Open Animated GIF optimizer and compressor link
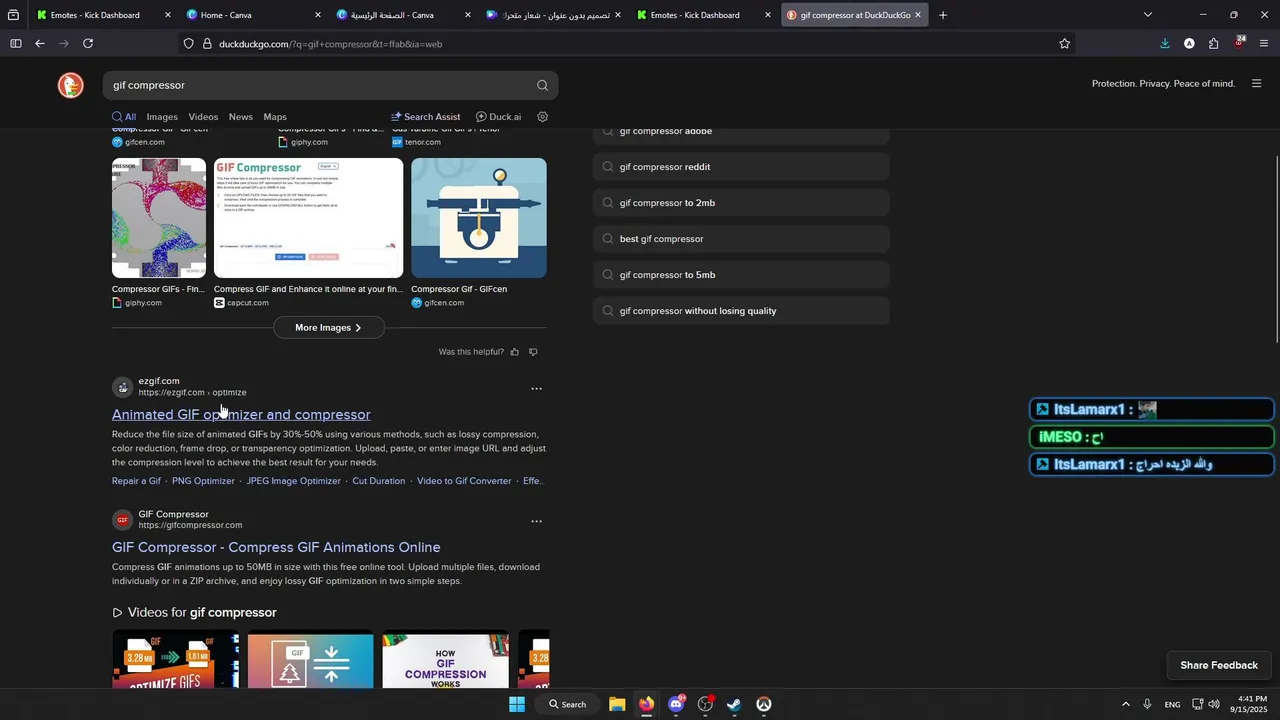The height and width of the screenshot is (720, 1280). pos(241,415)
